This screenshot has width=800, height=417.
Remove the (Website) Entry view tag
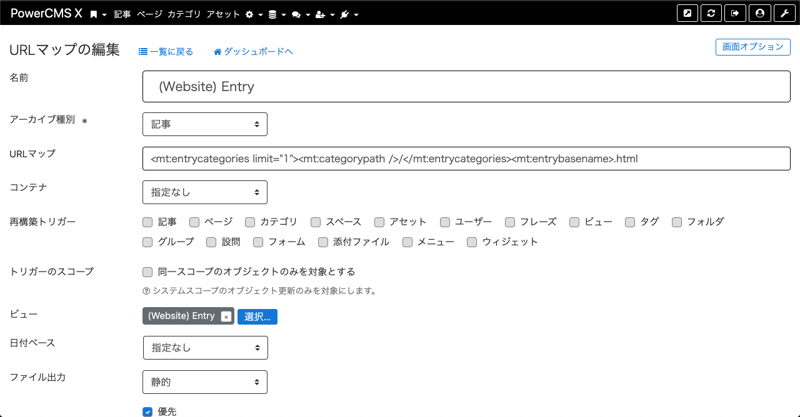[226, 317]
